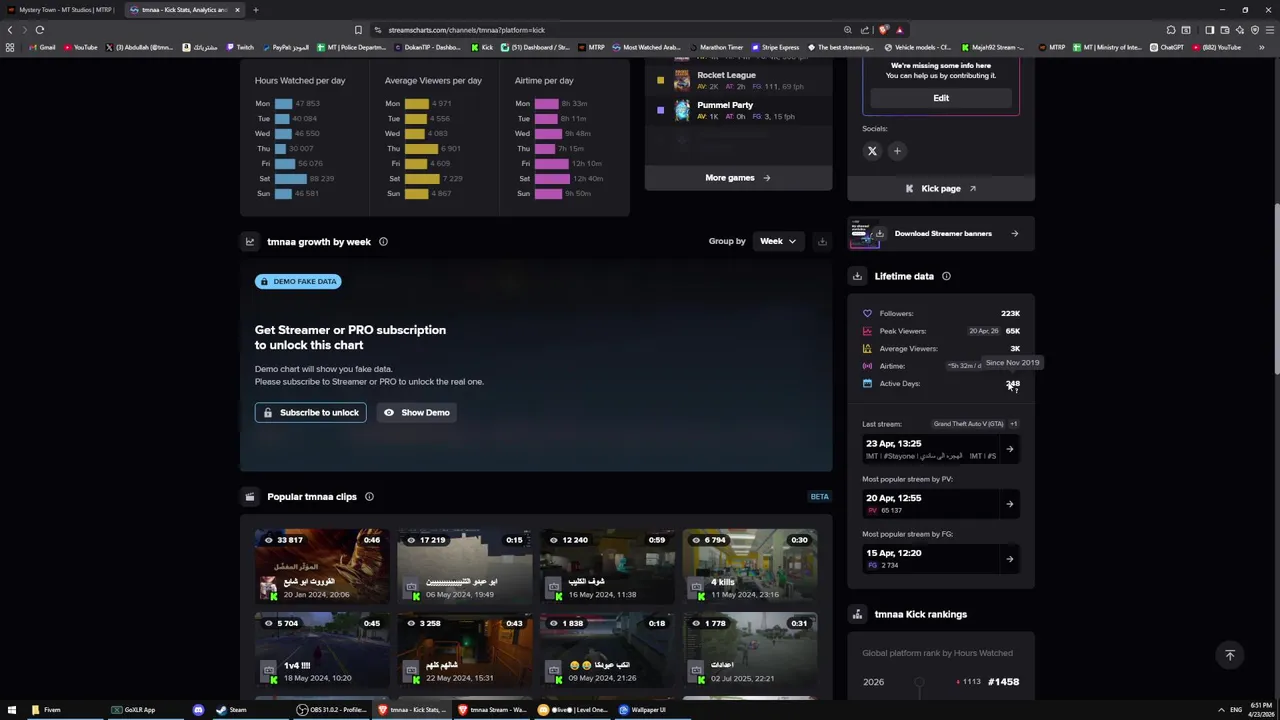This screenshot has height=720, width=1280.
Task: Click the Saturday hours watched bar 88 239
Action: click(x=291, y=178)
